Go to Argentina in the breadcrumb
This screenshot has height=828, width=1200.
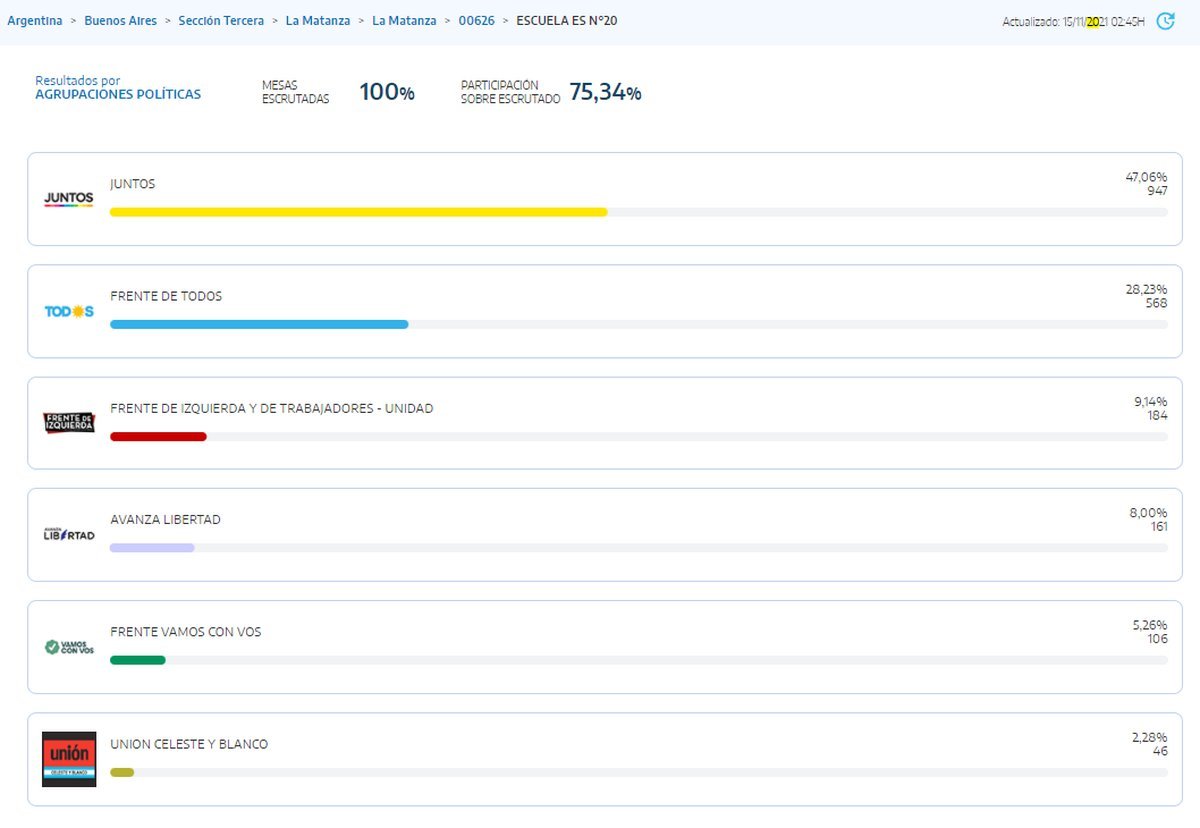point(35,21)
